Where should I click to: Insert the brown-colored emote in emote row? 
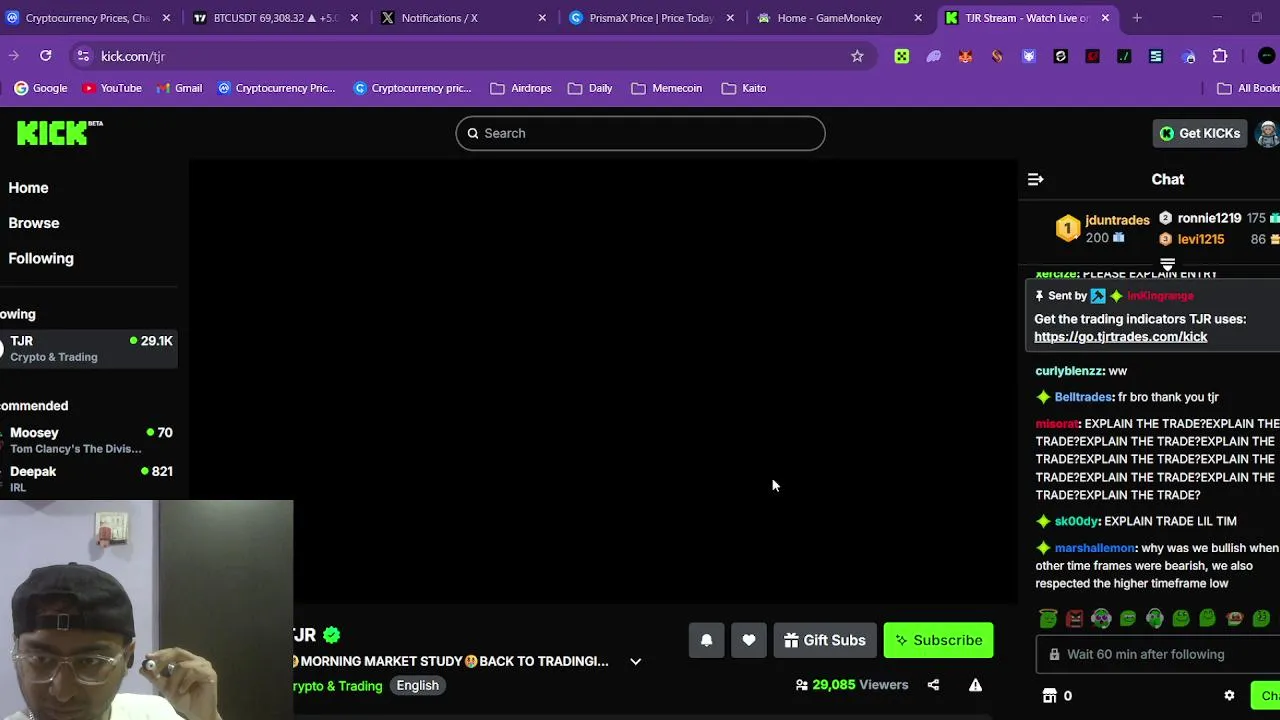coord(1235,618)
